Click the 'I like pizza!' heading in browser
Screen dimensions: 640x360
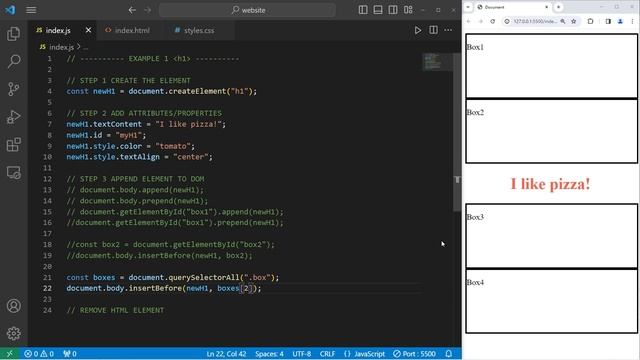550,184
